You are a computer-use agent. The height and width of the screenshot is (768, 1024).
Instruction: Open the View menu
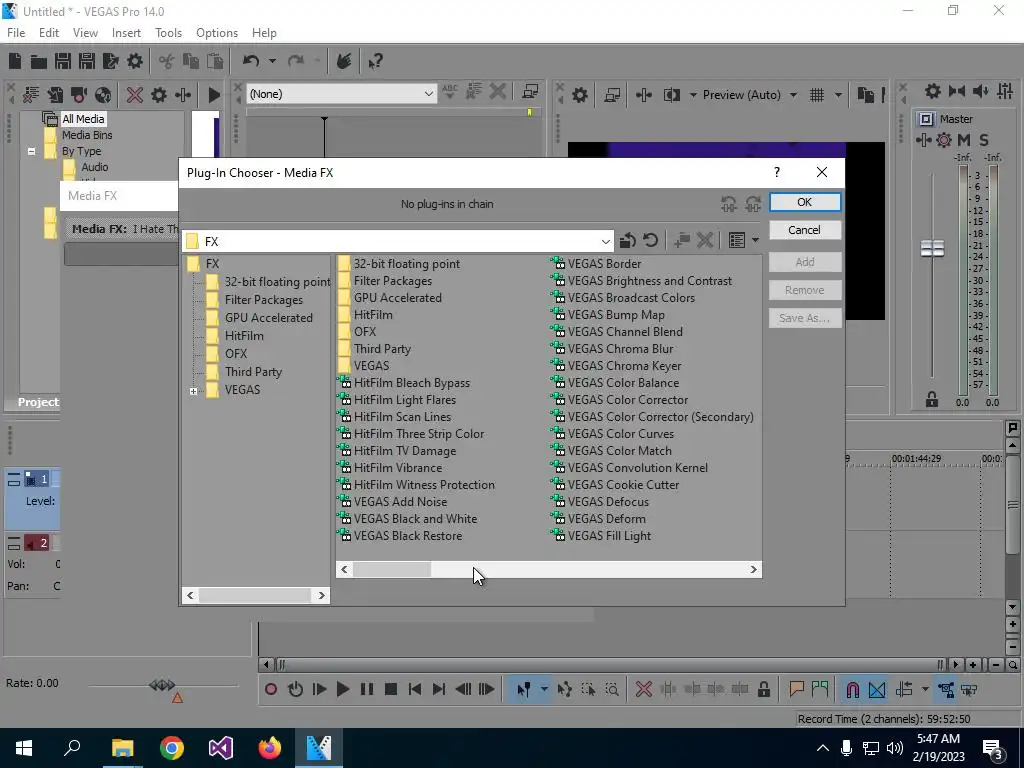pyautogui.click(x=85, y=33)
